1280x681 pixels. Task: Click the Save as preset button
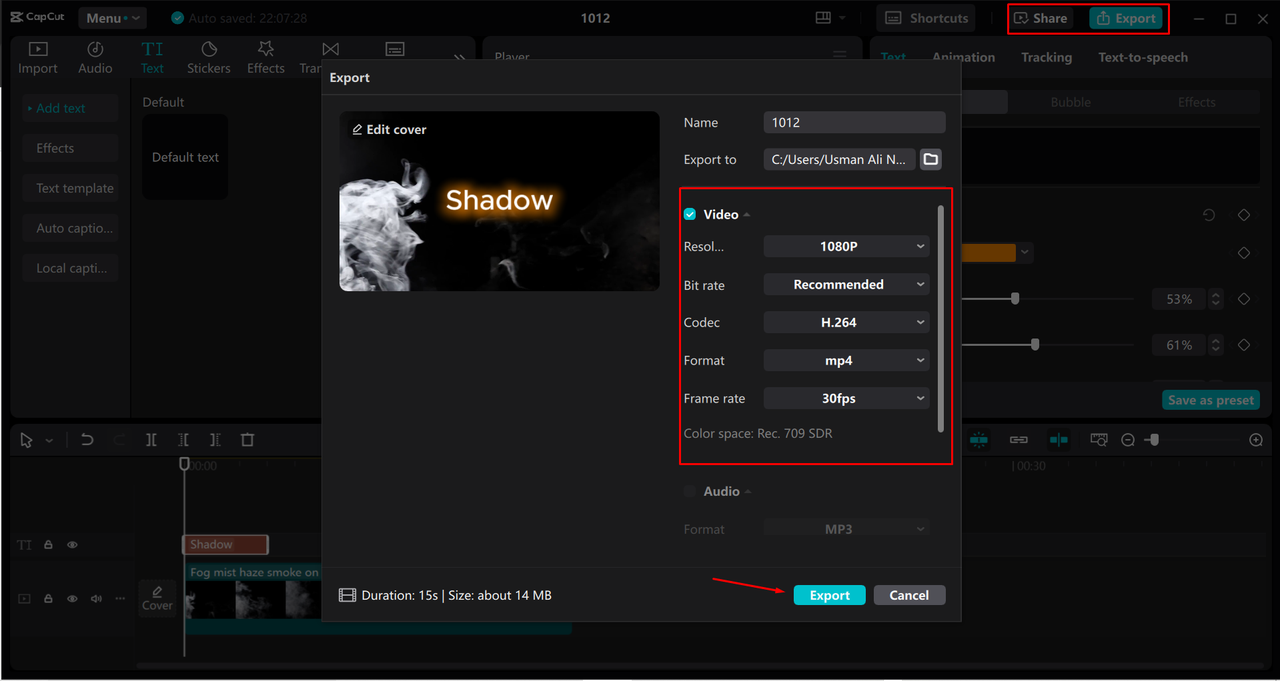(1212, 400)
